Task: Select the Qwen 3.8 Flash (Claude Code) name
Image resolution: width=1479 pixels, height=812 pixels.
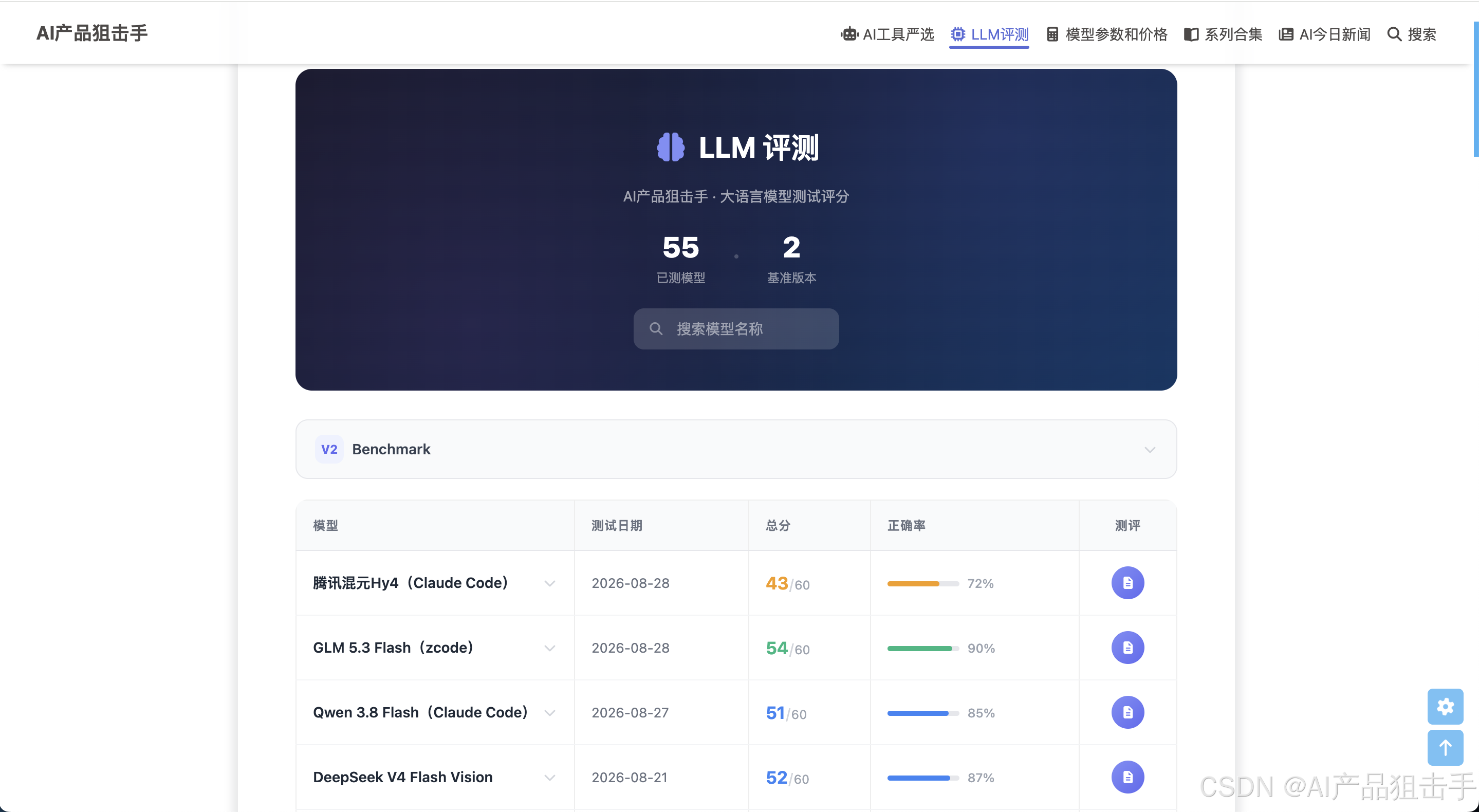Action: click(x=420, y=713)
